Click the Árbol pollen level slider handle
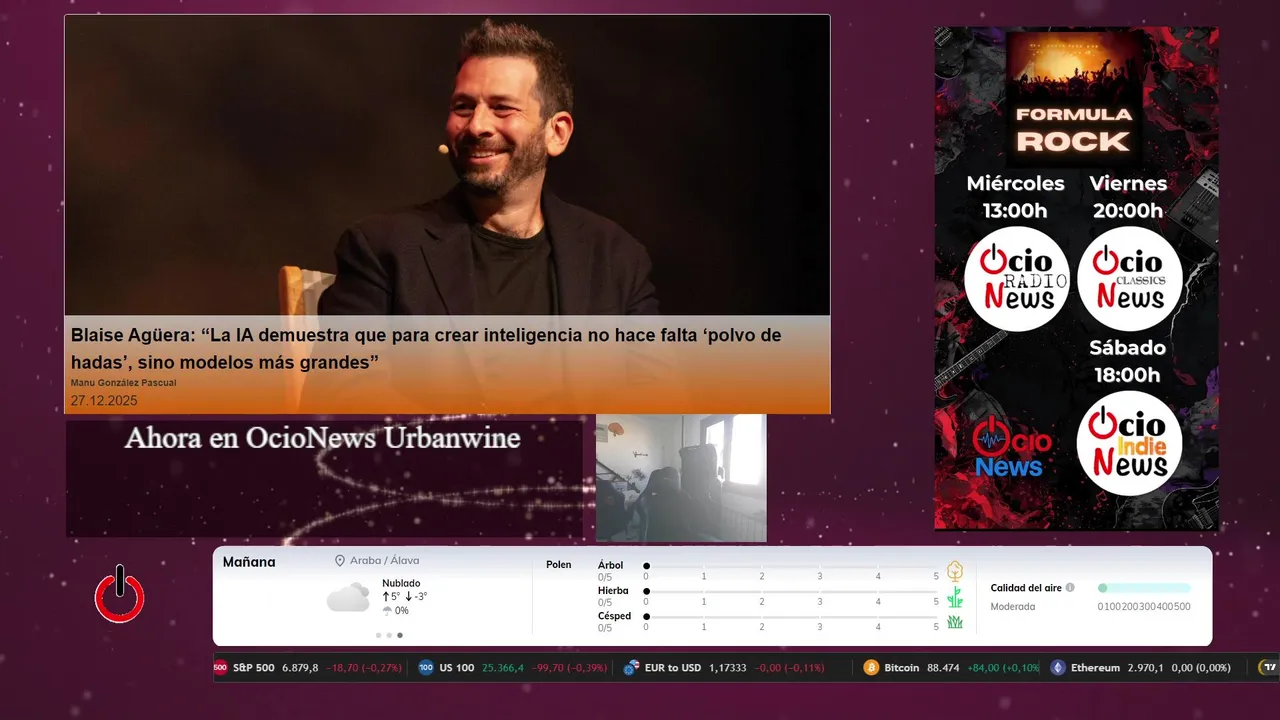Viewport: 1280px width, 720px height. 647,566
